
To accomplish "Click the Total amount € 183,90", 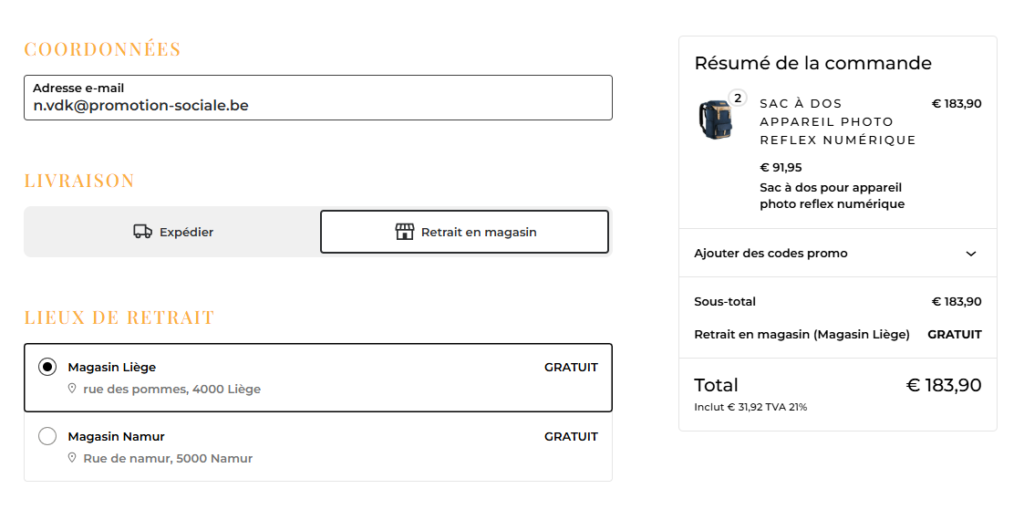I will point(944,385).
